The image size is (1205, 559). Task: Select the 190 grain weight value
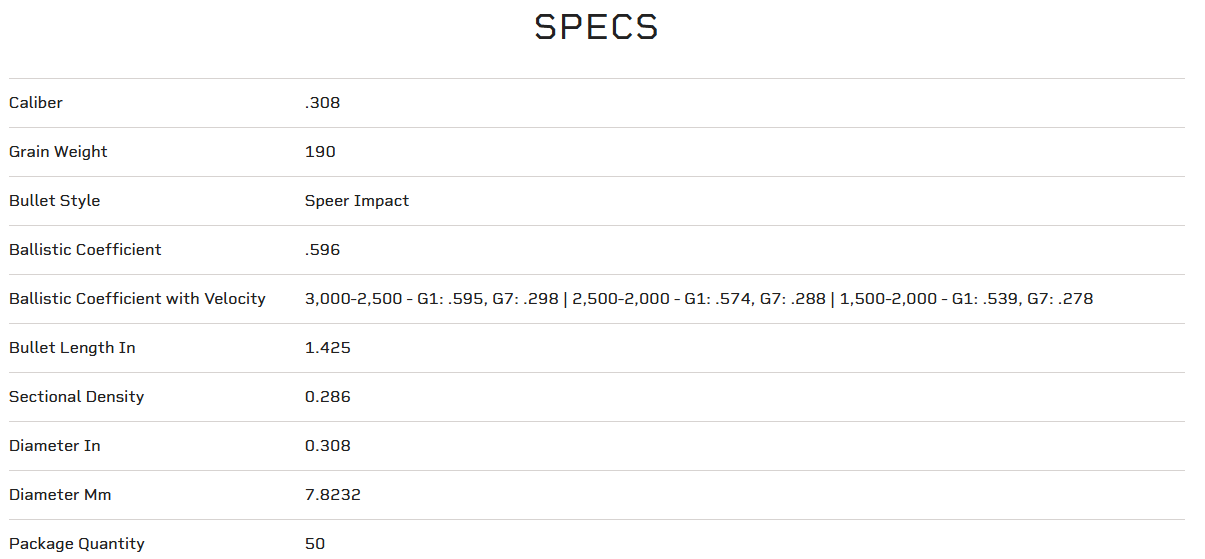pos(320,152)
